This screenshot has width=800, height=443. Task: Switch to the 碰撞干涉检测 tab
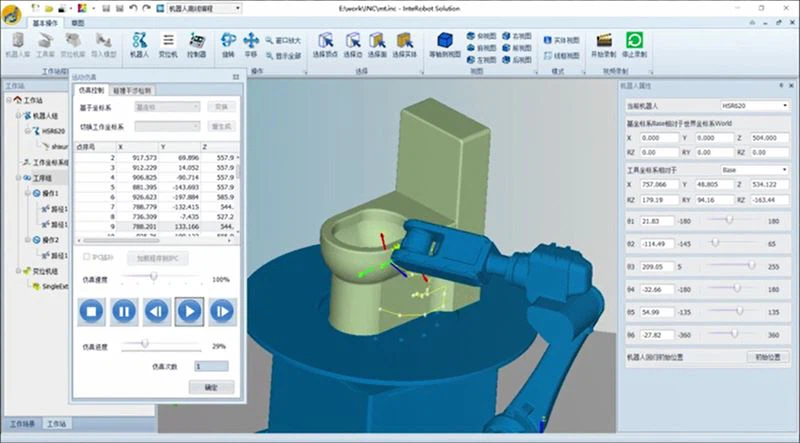click(x=132, y=90)
